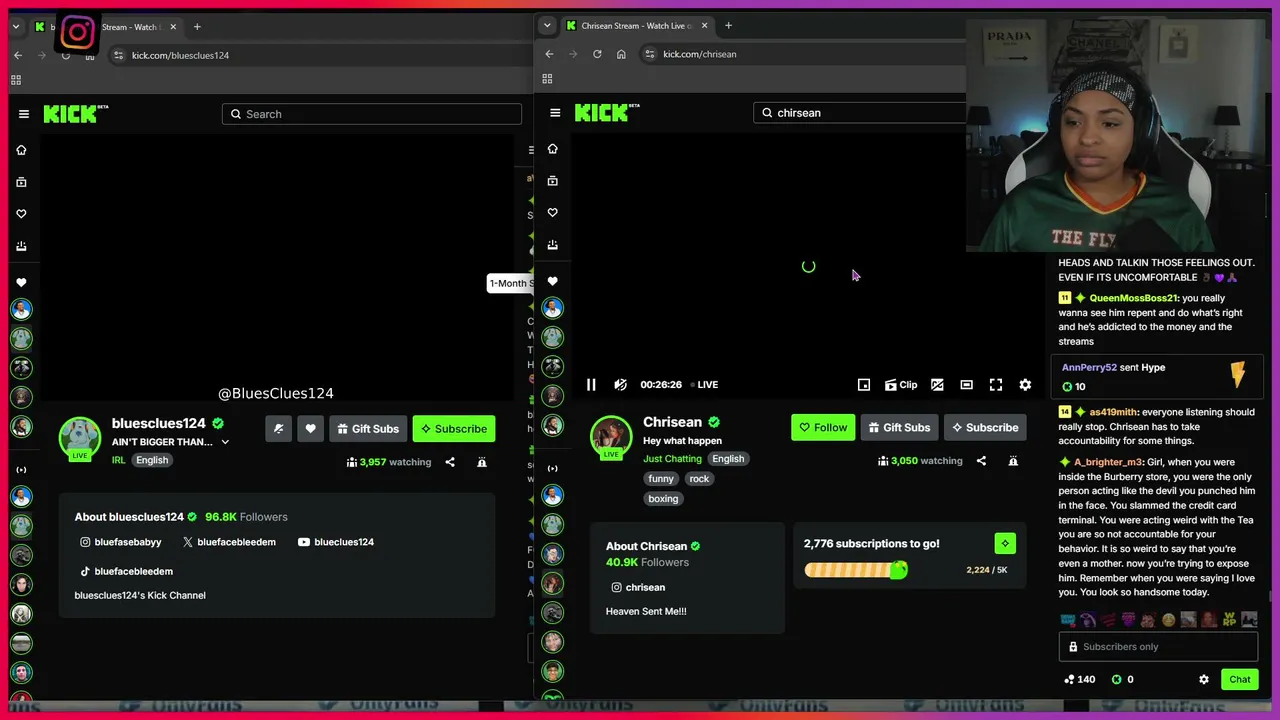The height and width of the screenshot is (720, 1280).
Task: Open Following heart icon in Chrisean sidebar
Action: pos(552,213)
